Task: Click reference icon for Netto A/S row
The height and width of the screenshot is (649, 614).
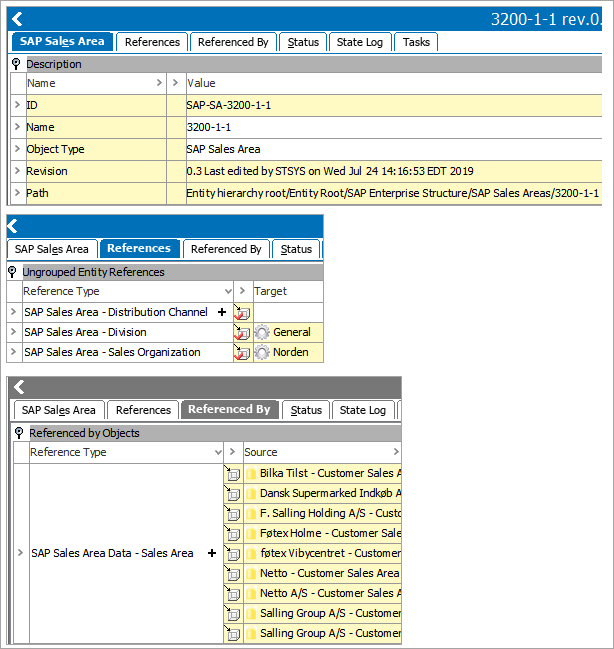Action: [x=232, y=593]
